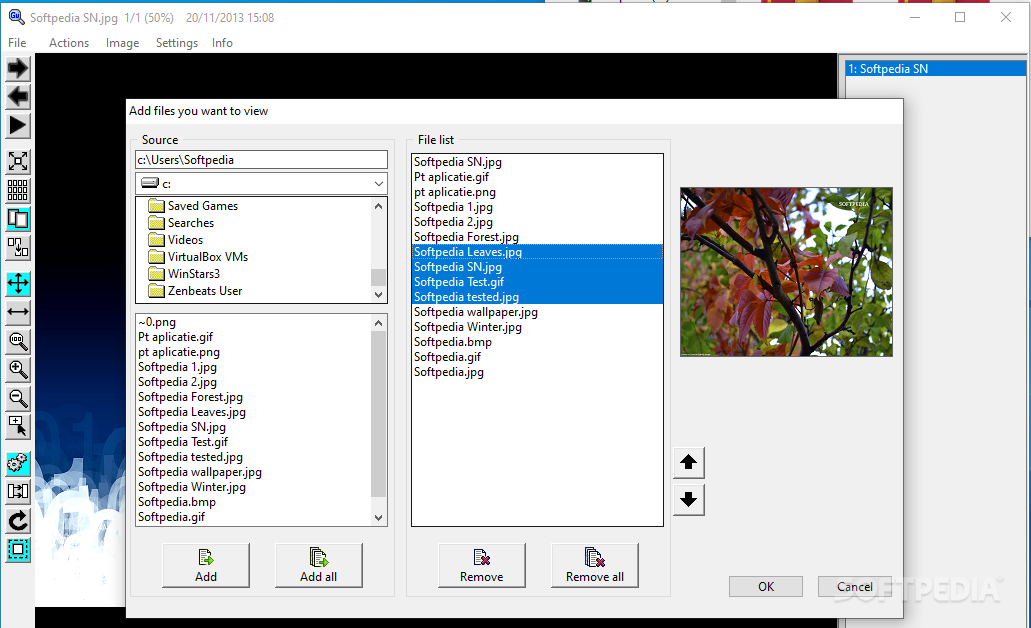Click the zoom out magnifier icon

[18, 399]
